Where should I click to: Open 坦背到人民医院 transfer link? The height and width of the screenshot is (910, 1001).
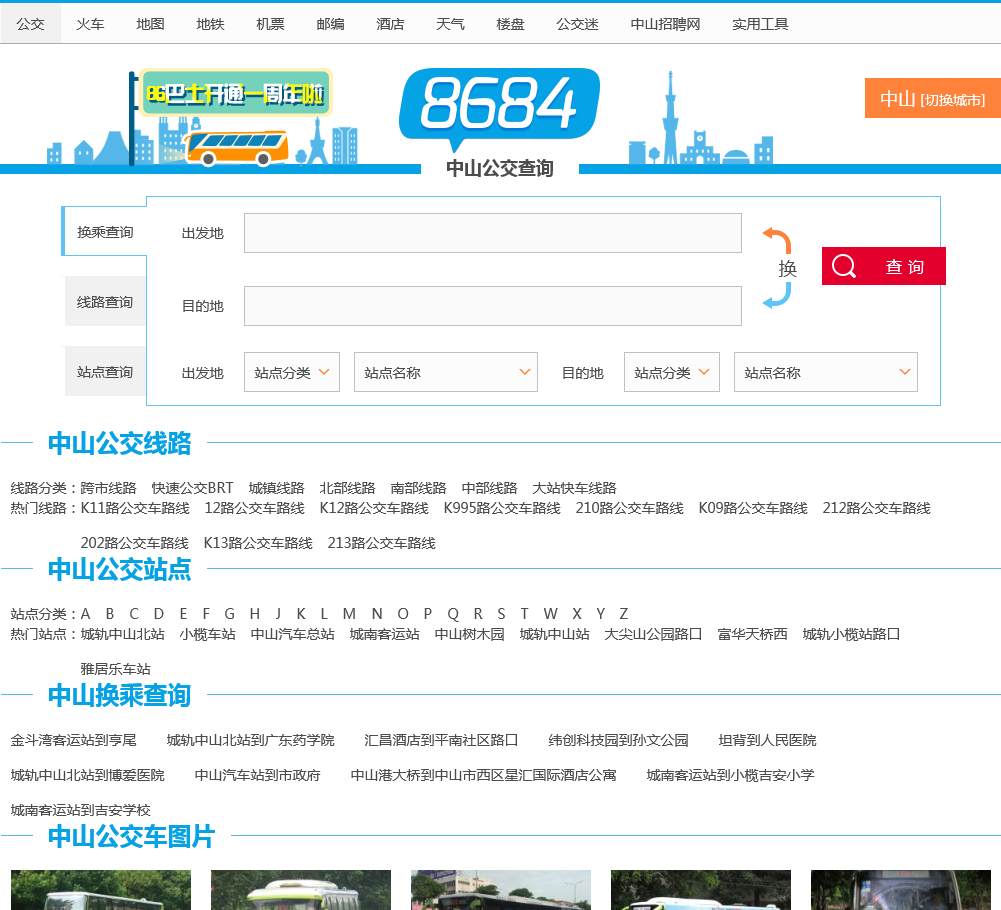[767, 740]
